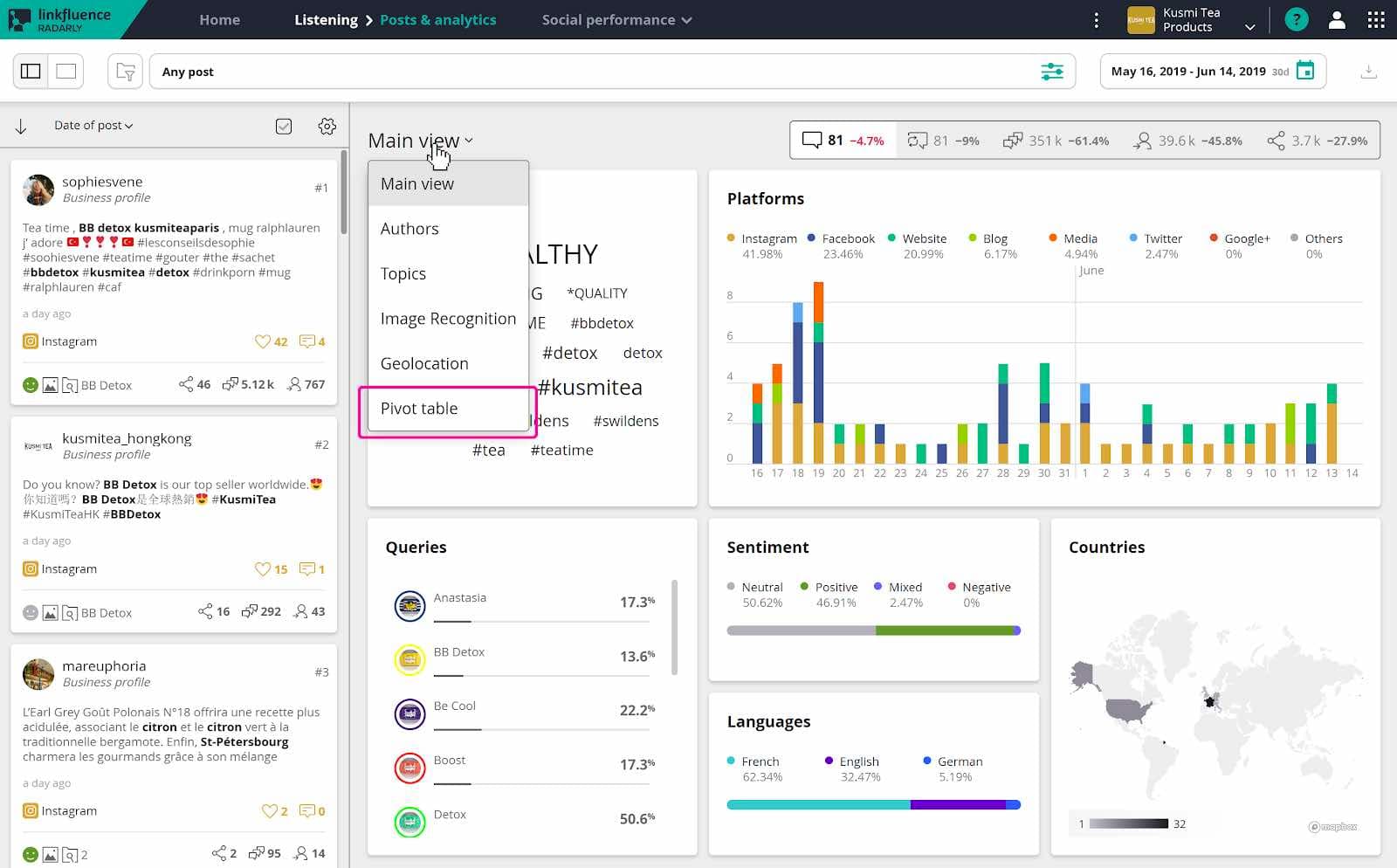Select the split-pane layout icon
1397x868 pixels.
point(31,71)
